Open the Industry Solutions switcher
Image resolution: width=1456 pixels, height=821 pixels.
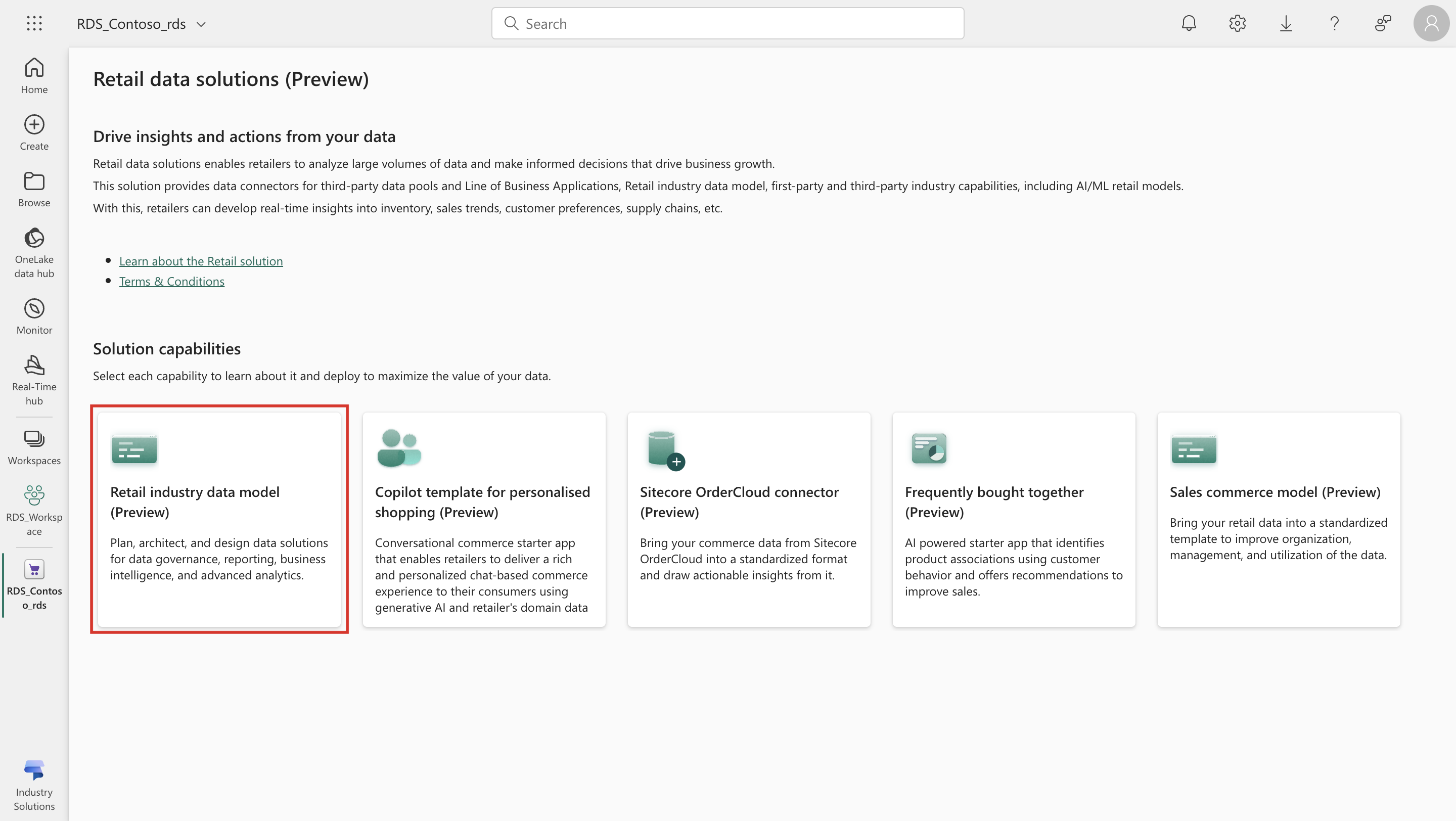[x=34, y=786]
